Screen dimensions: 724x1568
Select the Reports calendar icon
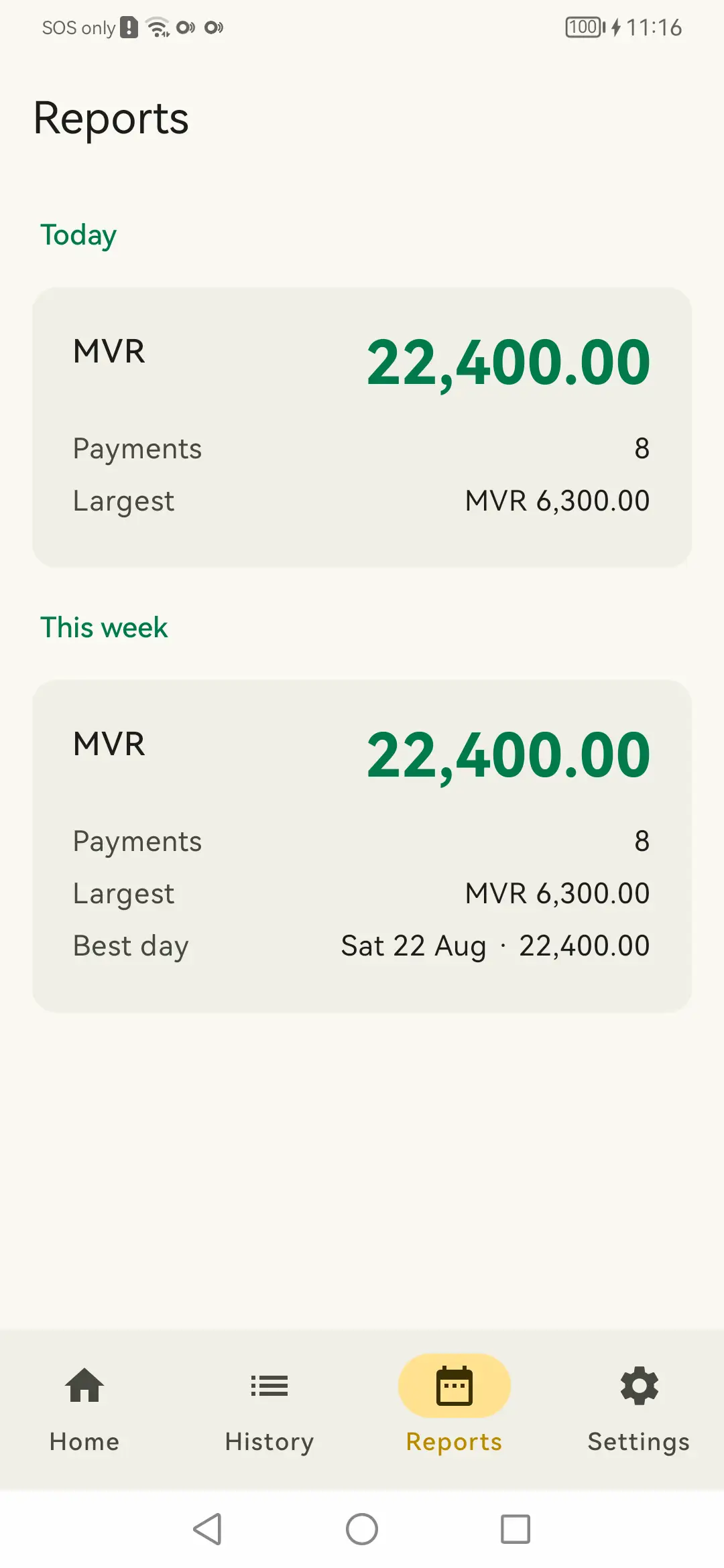click(x=455, y=1385)
